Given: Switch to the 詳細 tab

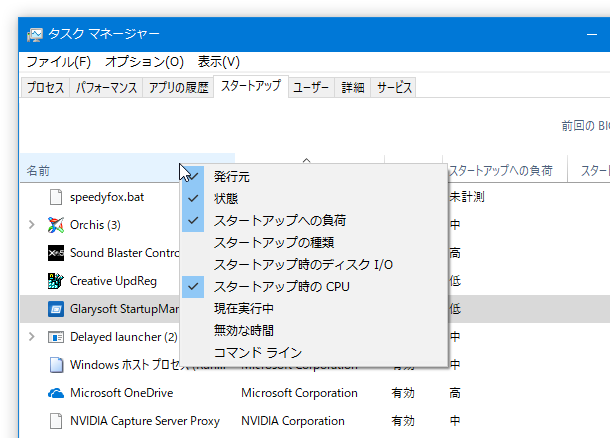Looking at the screenshot, I should point(353,87).
